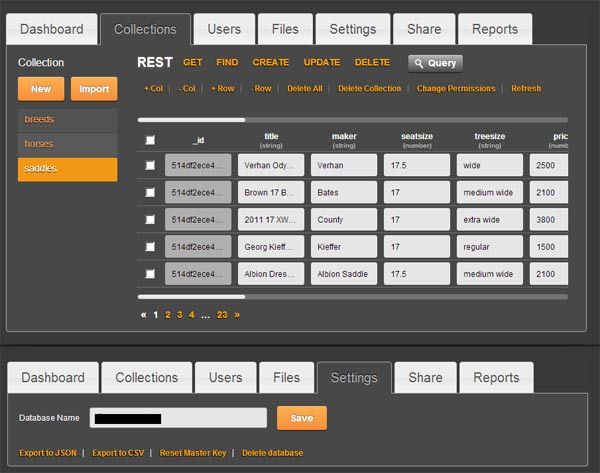Click the New collection button

pyautogui.click(x=41, y=89)
